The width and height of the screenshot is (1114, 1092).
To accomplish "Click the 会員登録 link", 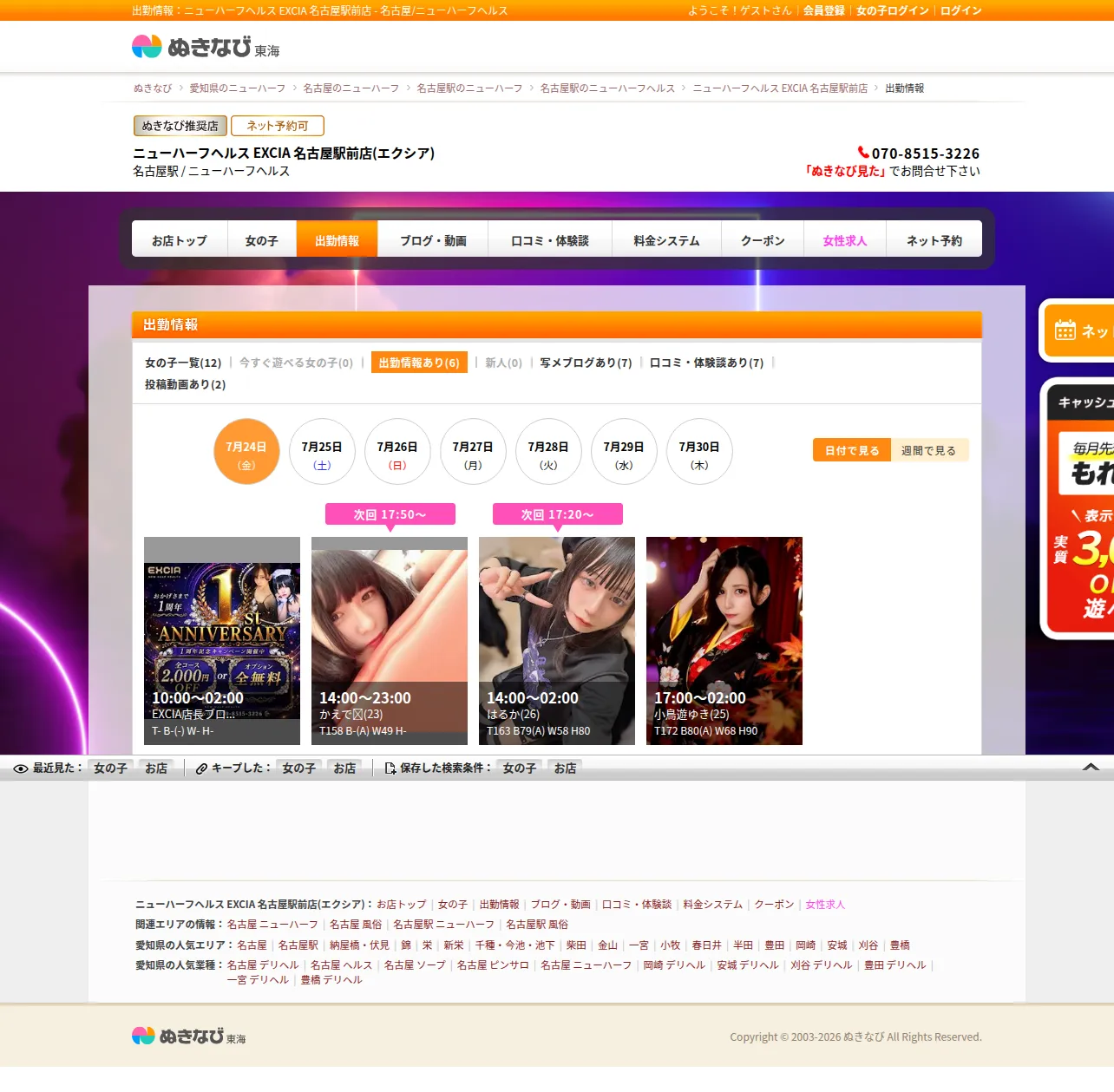I will [823, 10].
